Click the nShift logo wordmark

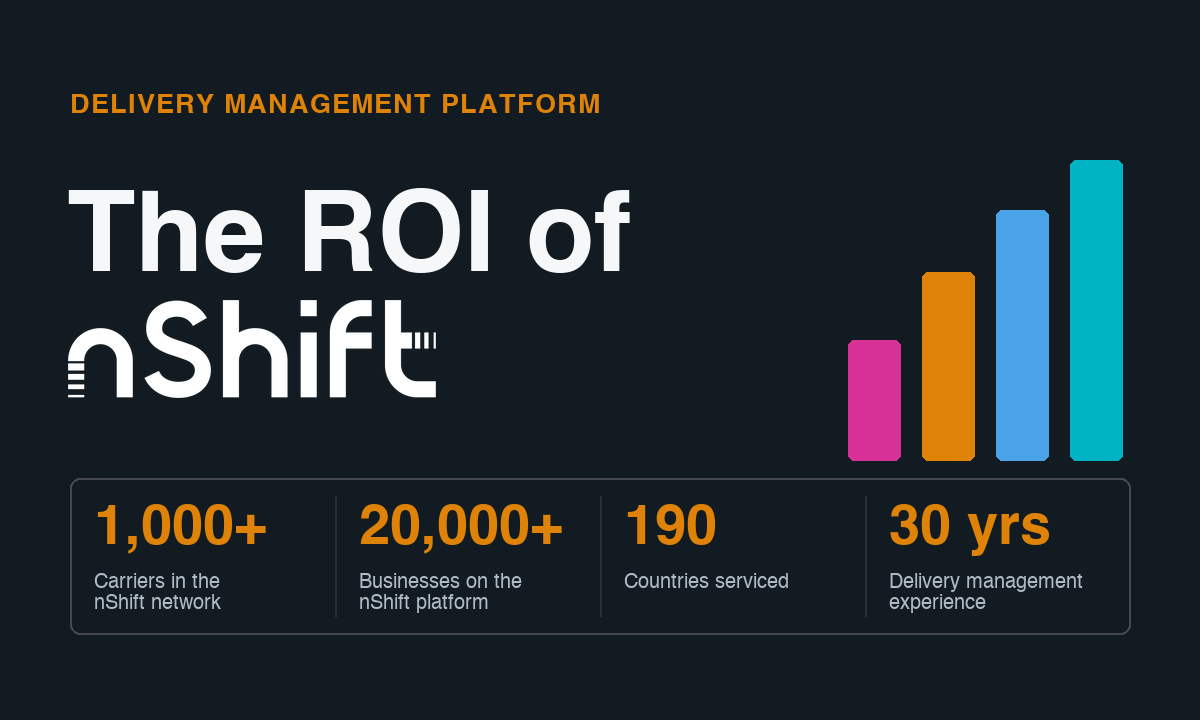pos(252,348)
